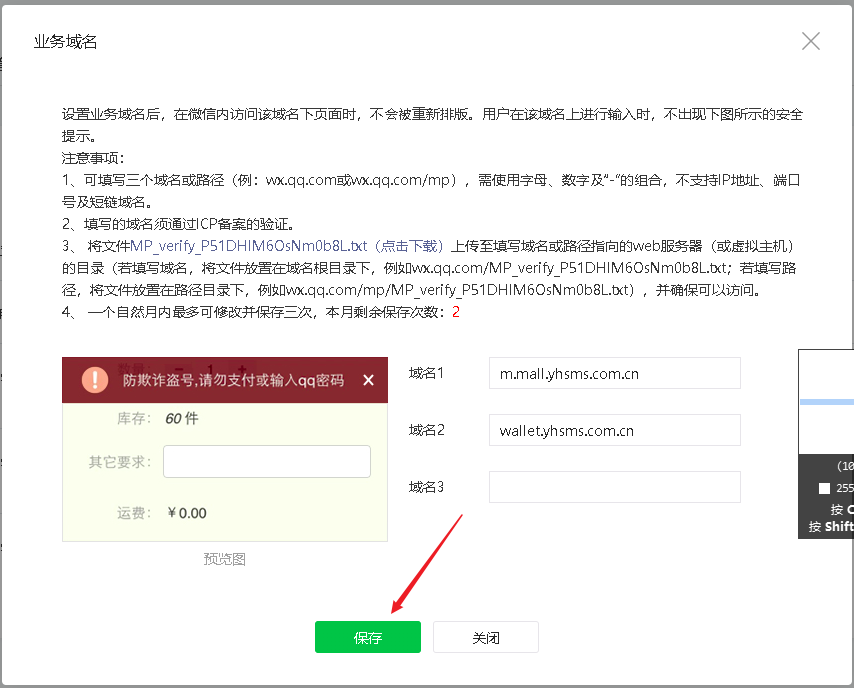The image size is (854, 688).
Task: Click the 预览图 caption under the preview
Action: tap(224, 559)
